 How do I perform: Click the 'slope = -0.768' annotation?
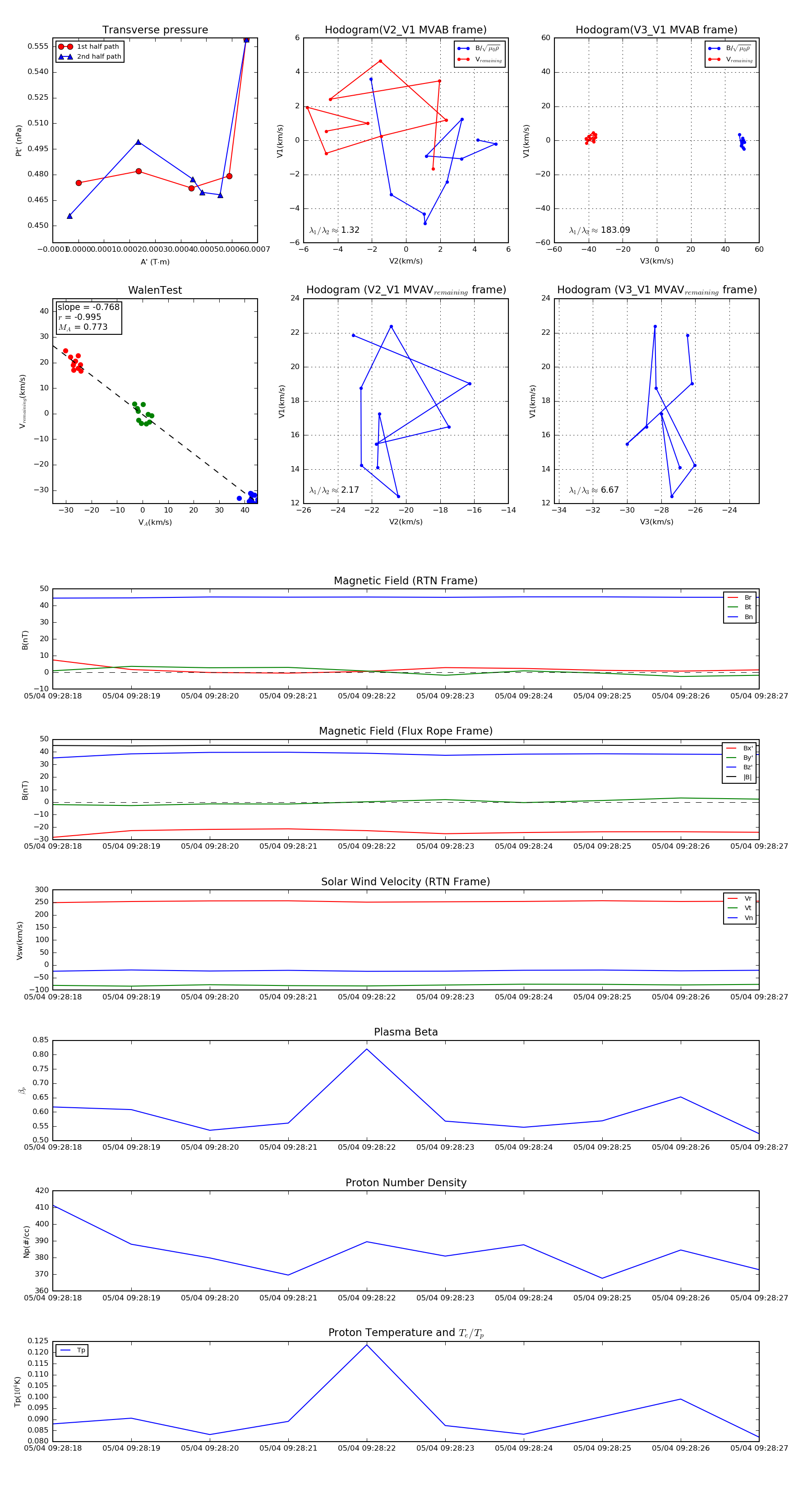[88, 307]
